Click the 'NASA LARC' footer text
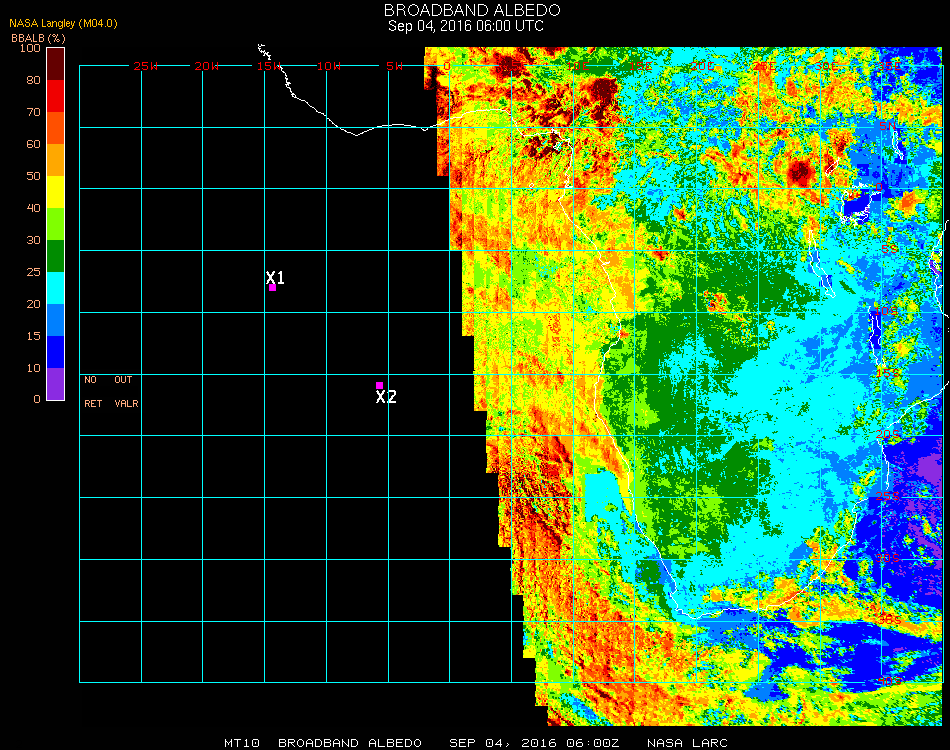Screen dimensions: 950x750 tap(687, 743)
